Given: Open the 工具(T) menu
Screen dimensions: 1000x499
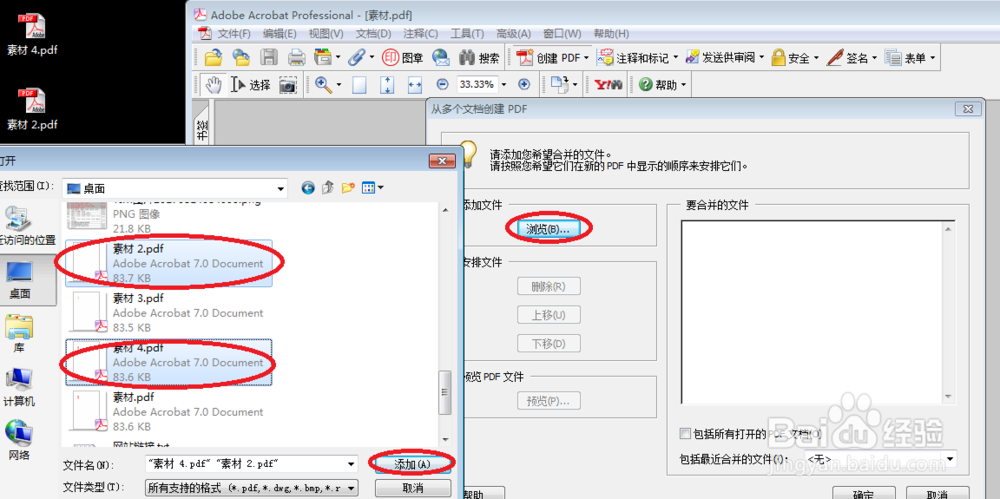Looking at the screenshot, I should [467, 34].
